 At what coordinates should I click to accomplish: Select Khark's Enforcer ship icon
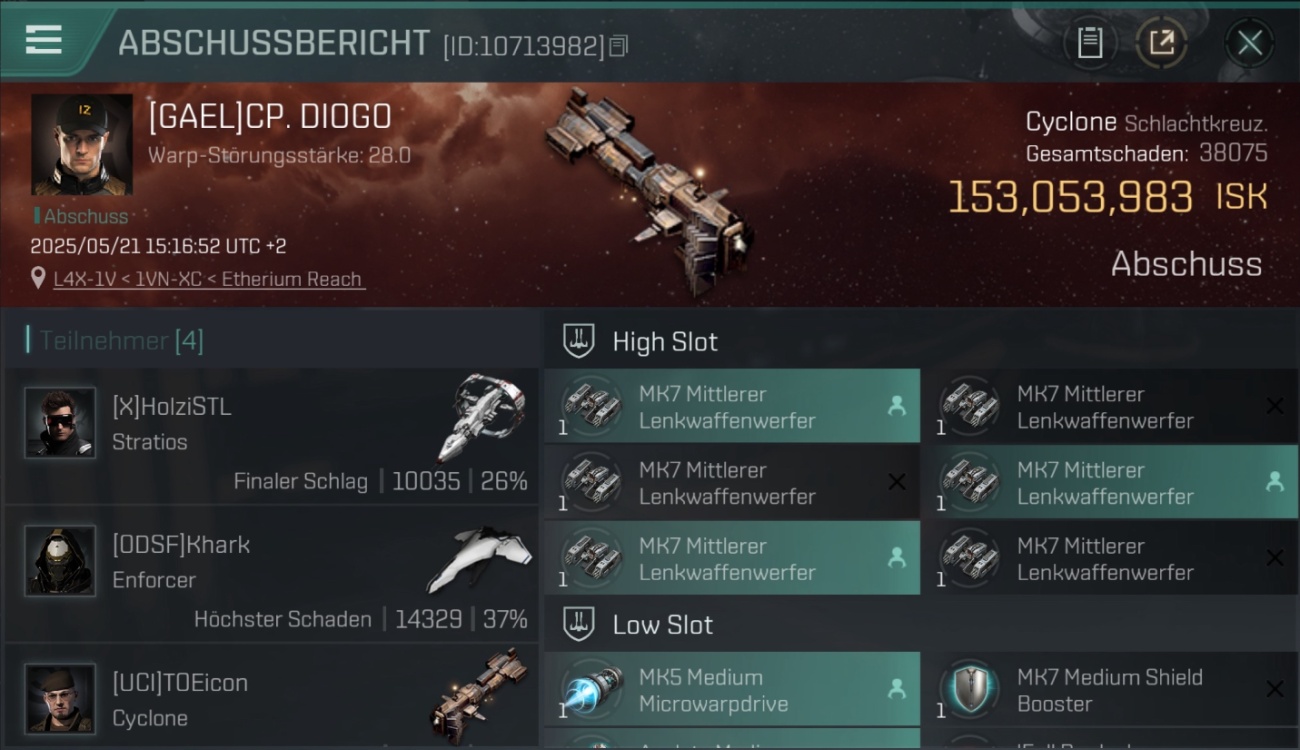[x=480, y=560]
